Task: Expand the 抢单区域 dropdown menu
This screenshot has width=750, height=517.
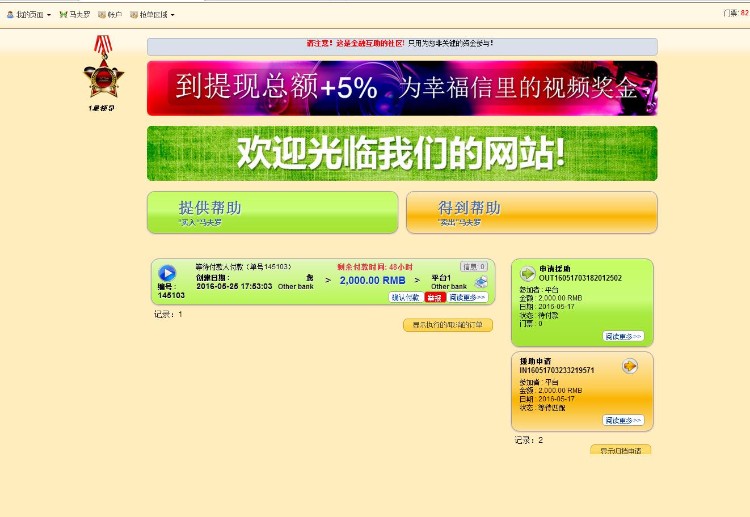Action: click(x=152, y=15)
